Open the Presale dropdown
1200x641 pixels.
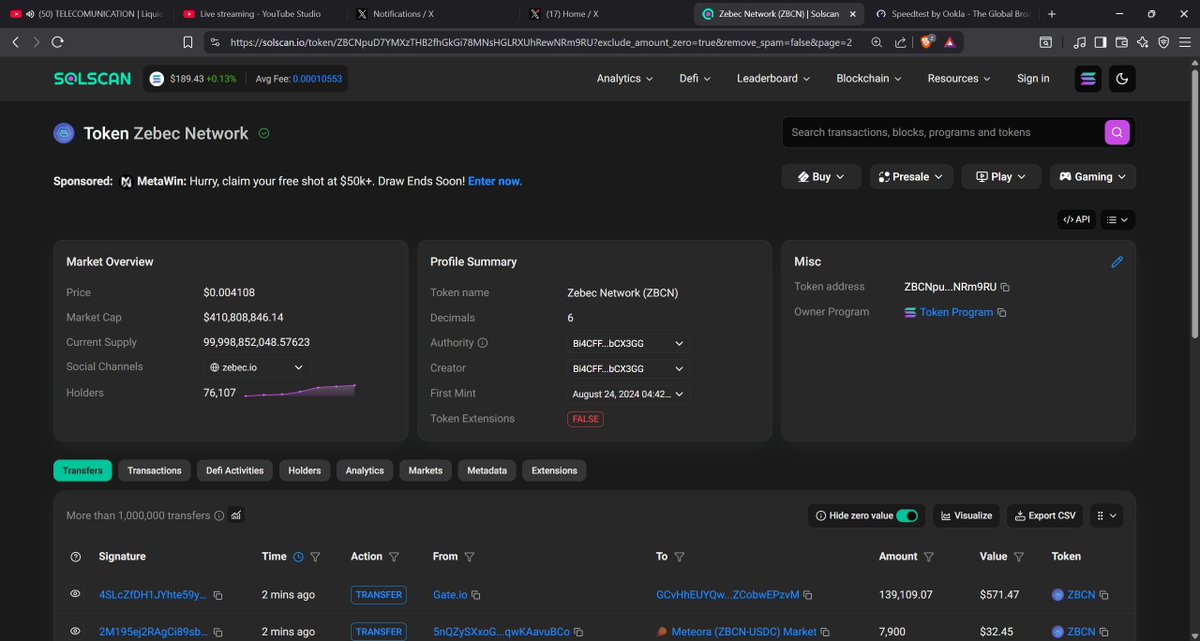[910, 177]
